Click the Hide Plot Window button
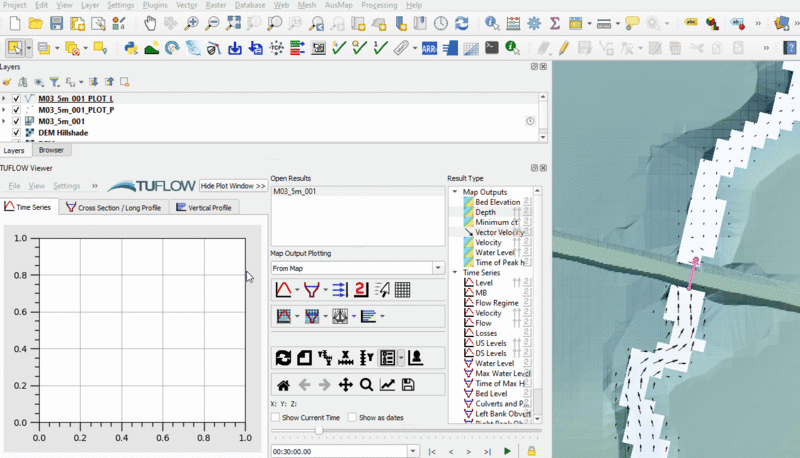Image resolution: width=800 pixels, height=458 pixels. point(233,186)
